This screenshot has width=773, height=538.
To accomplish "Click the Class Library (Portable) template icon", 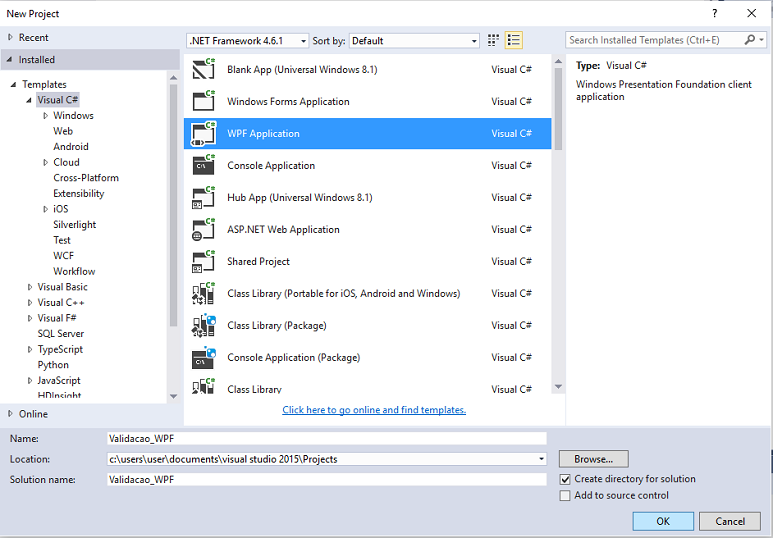I will (x=204, y=294).
